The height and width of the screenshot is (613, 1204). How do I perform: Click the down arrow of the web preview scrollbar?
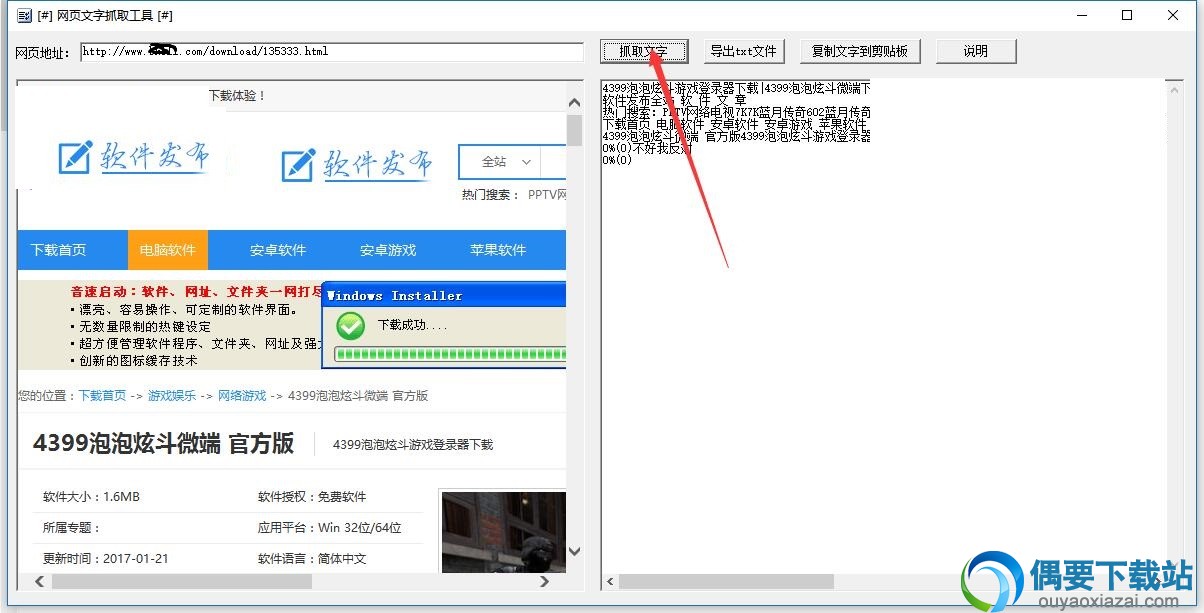574,551
